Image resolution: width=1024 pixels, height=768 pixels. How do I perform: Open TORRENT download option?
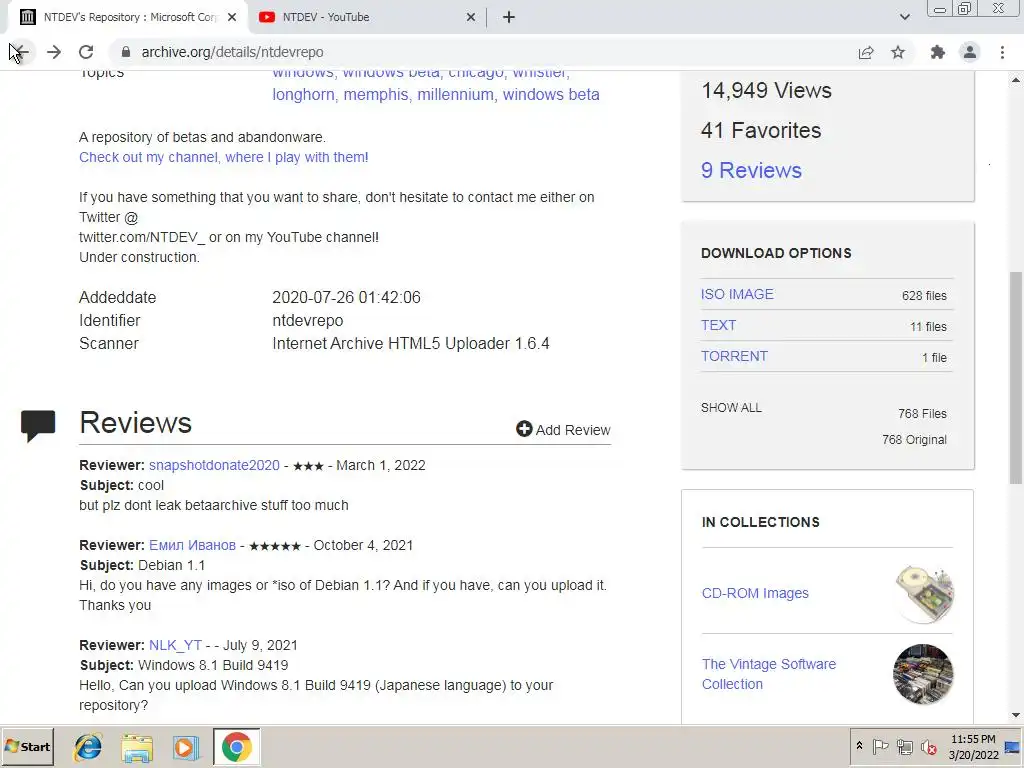[734, 357]
